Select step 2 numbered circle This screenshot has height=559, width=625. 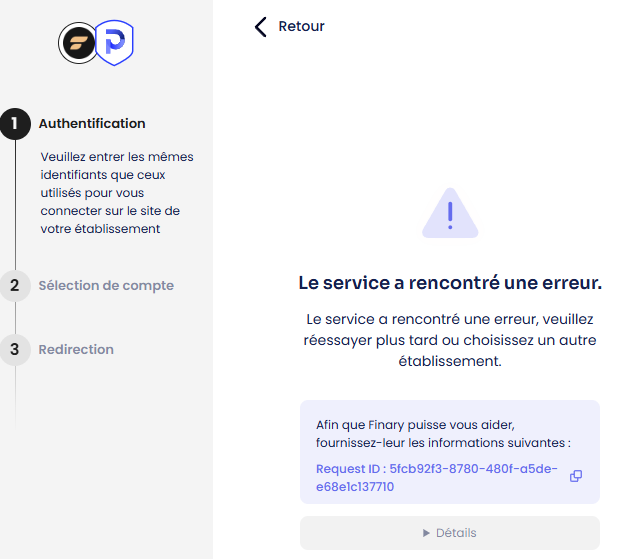(15, 285)
